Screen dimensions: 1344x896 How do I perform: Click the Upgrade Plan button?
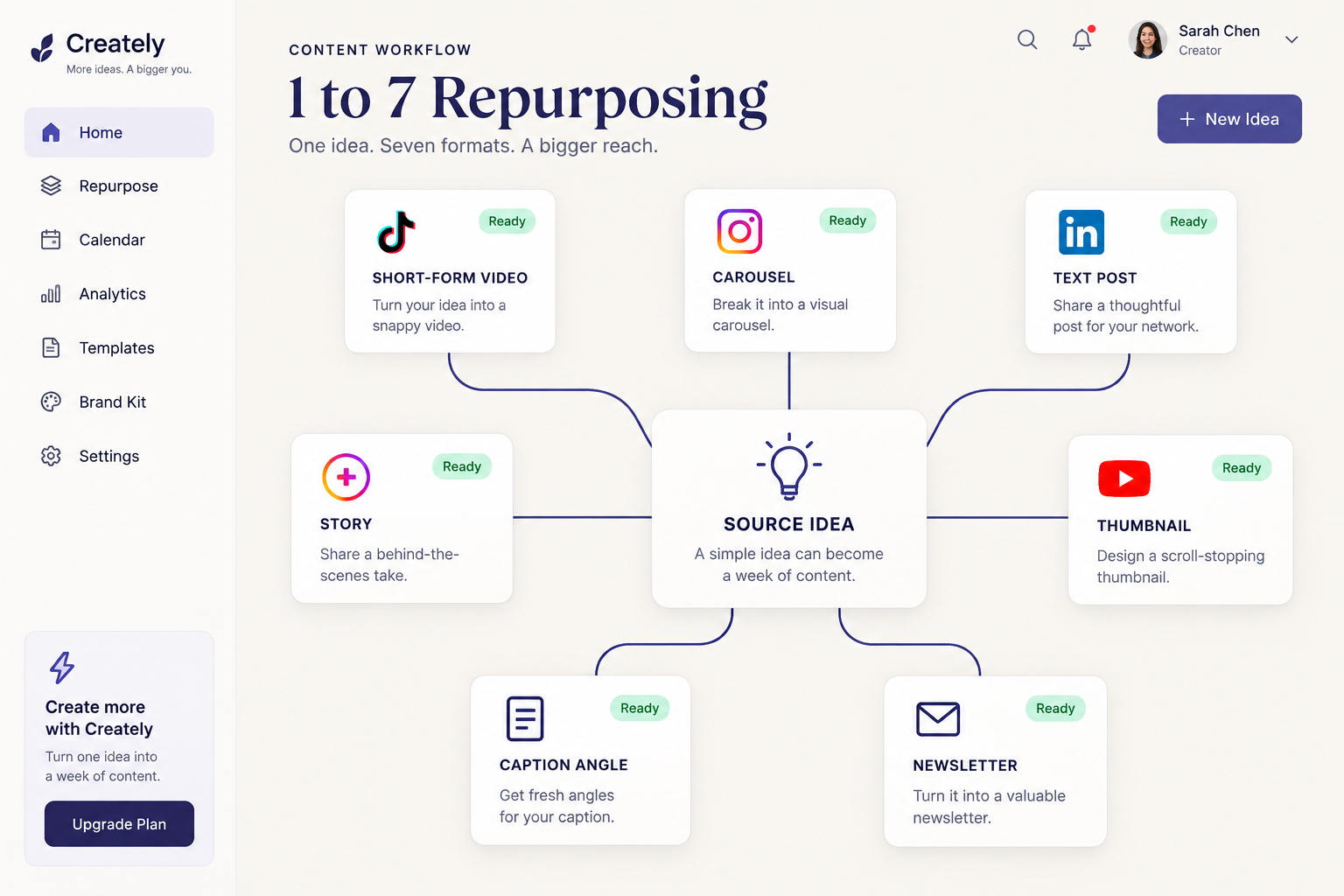pos(119,824)
